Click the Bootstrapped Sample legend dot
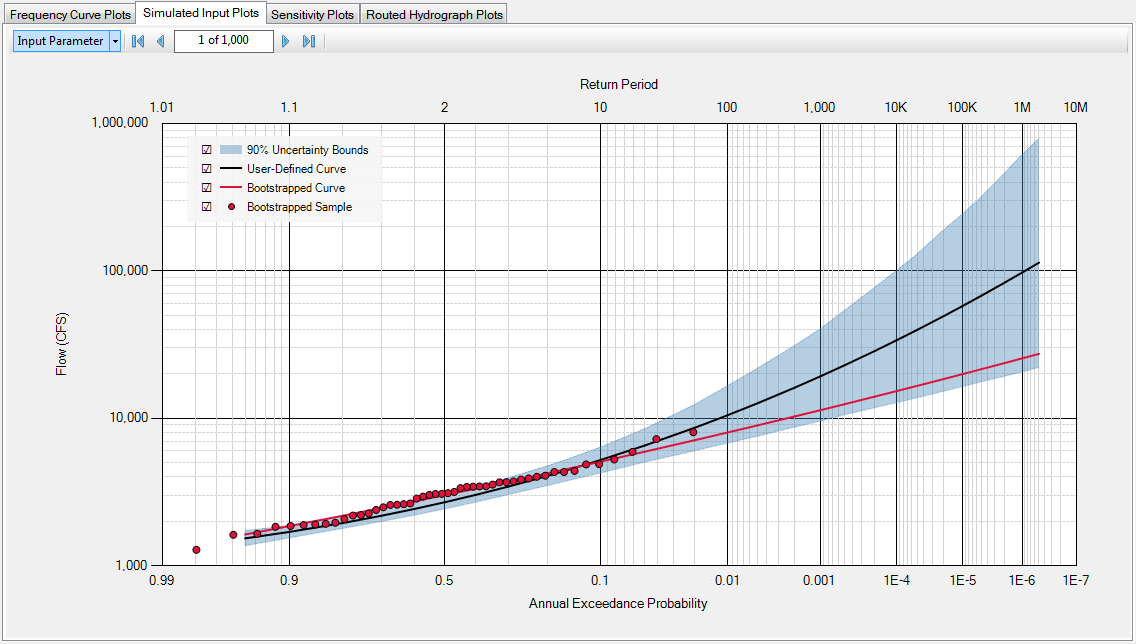1136x644 pixels. click(230, 206)
